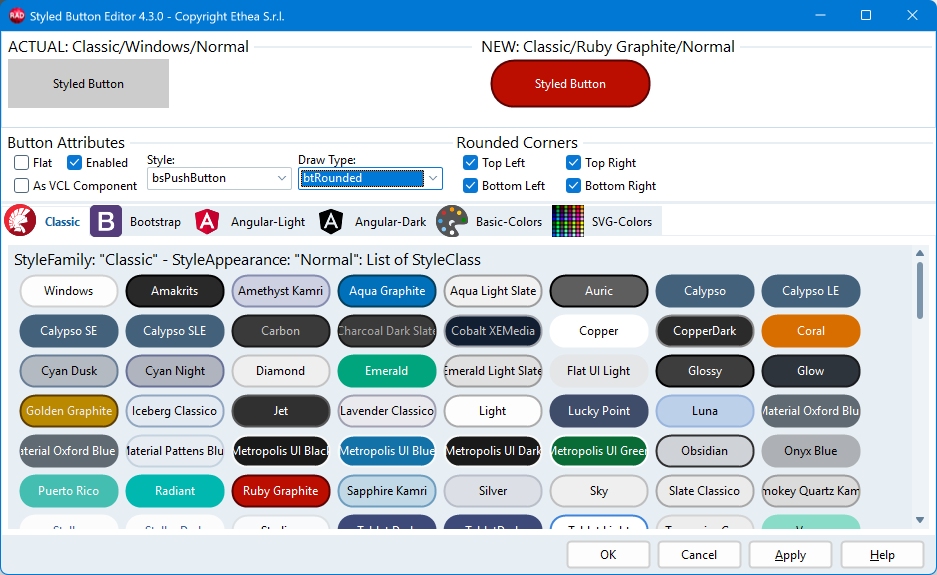Select the Iceberg Classico style

pyautogui.click(x=174, y=411)
